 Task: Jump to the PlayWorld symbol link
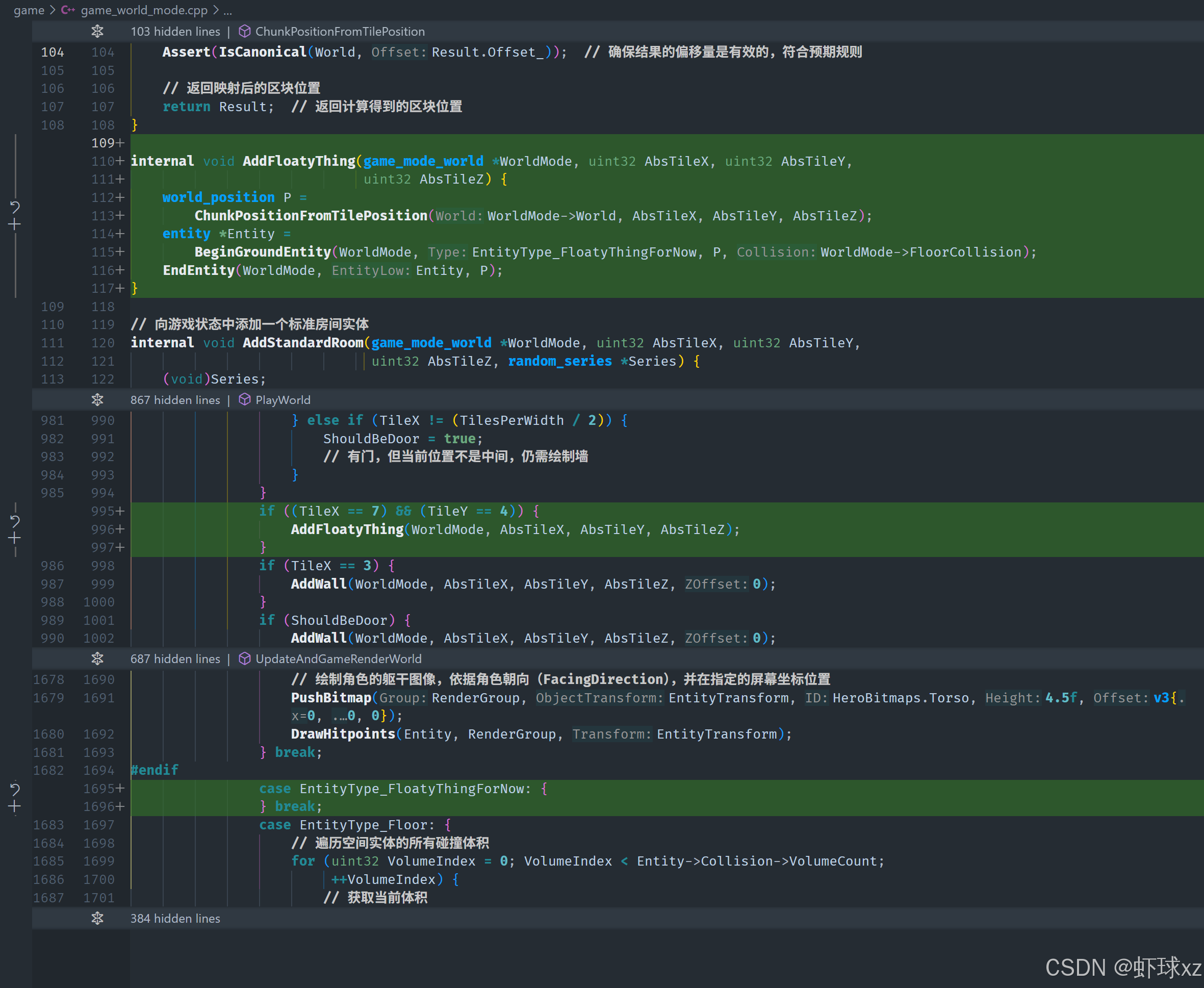point(283,399)
